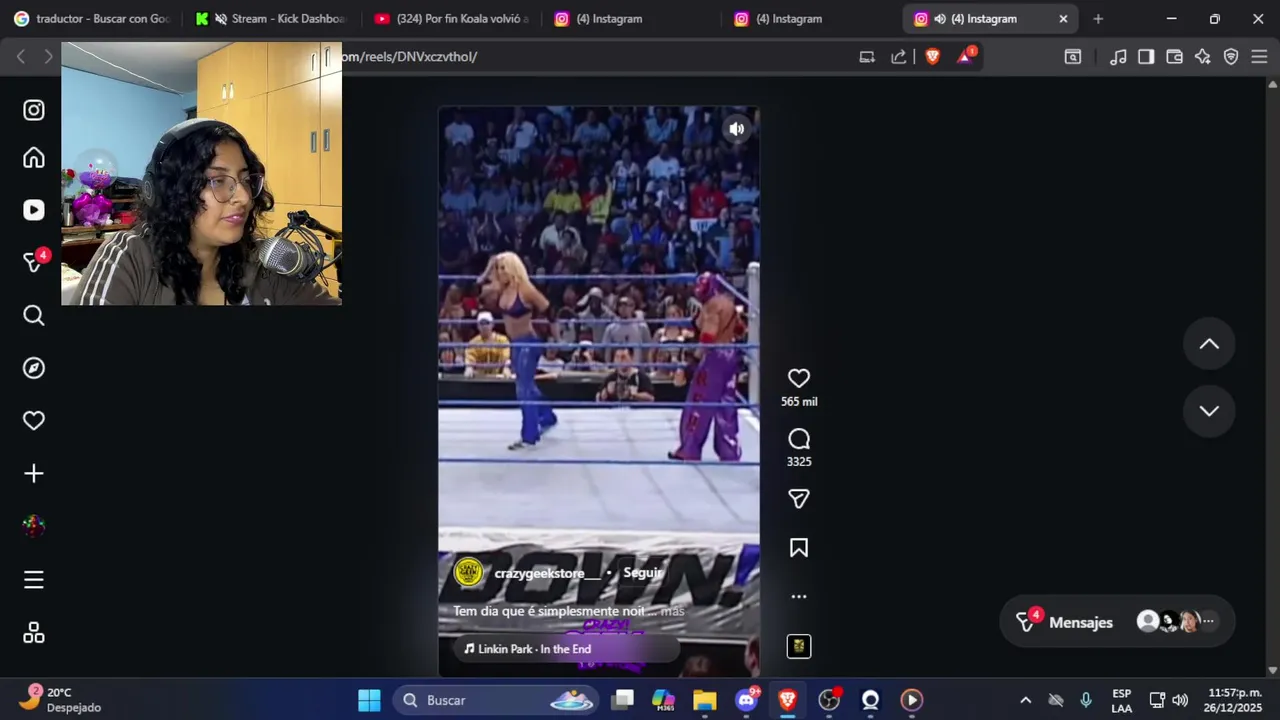
Task: Install app icon in address bar
Action: pyautogui.click(x=867, y=57)
